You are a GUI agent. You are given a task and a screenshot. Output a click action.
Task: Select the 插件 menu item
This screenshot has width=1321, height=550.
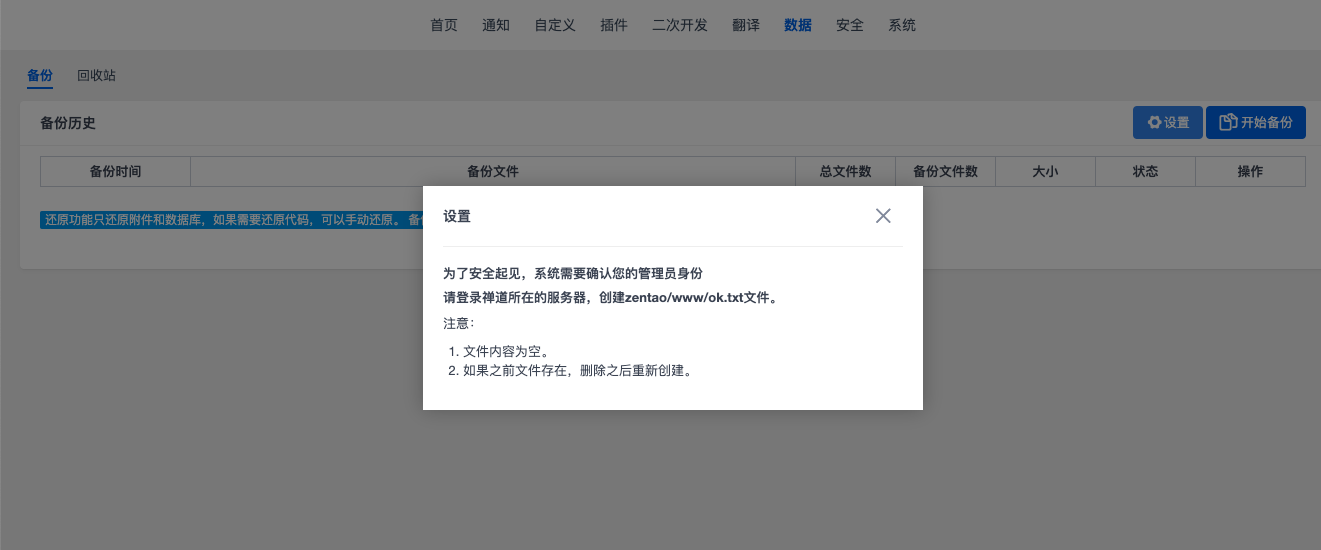click(614, 25)
